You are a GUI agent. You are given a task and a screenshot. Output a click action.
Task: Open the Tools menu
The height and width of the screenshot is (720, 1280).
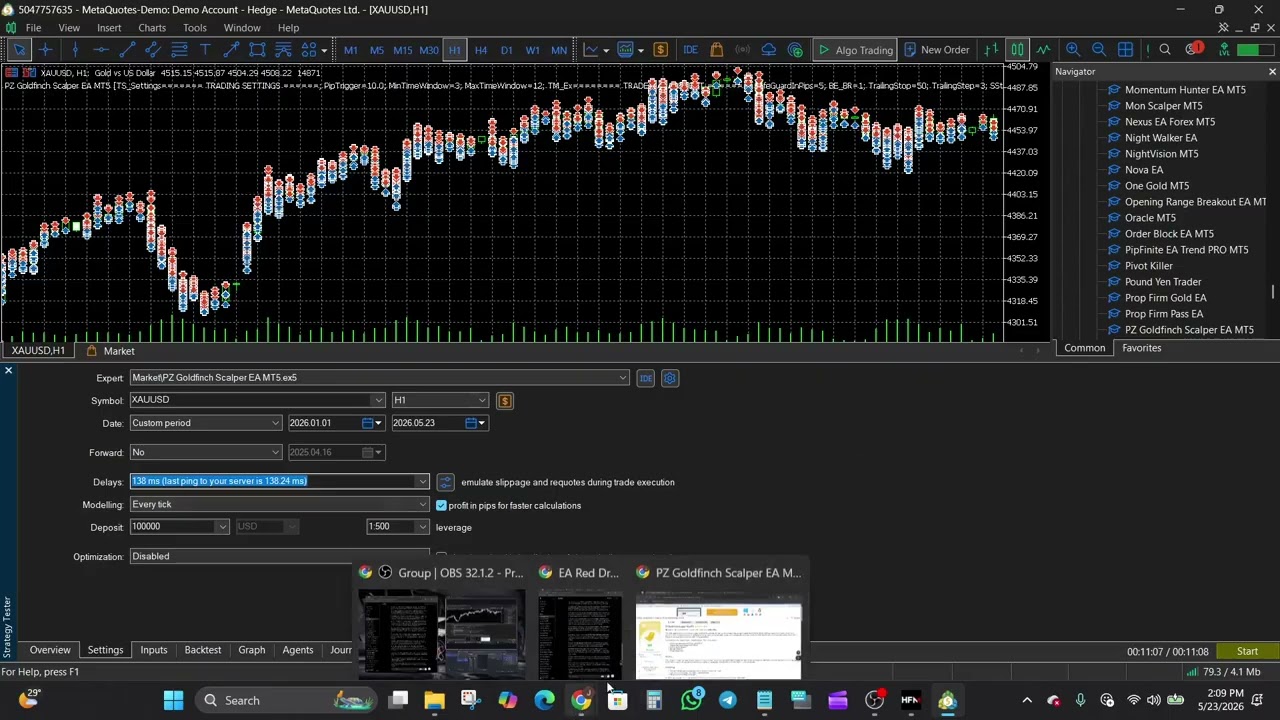(195, 28)
